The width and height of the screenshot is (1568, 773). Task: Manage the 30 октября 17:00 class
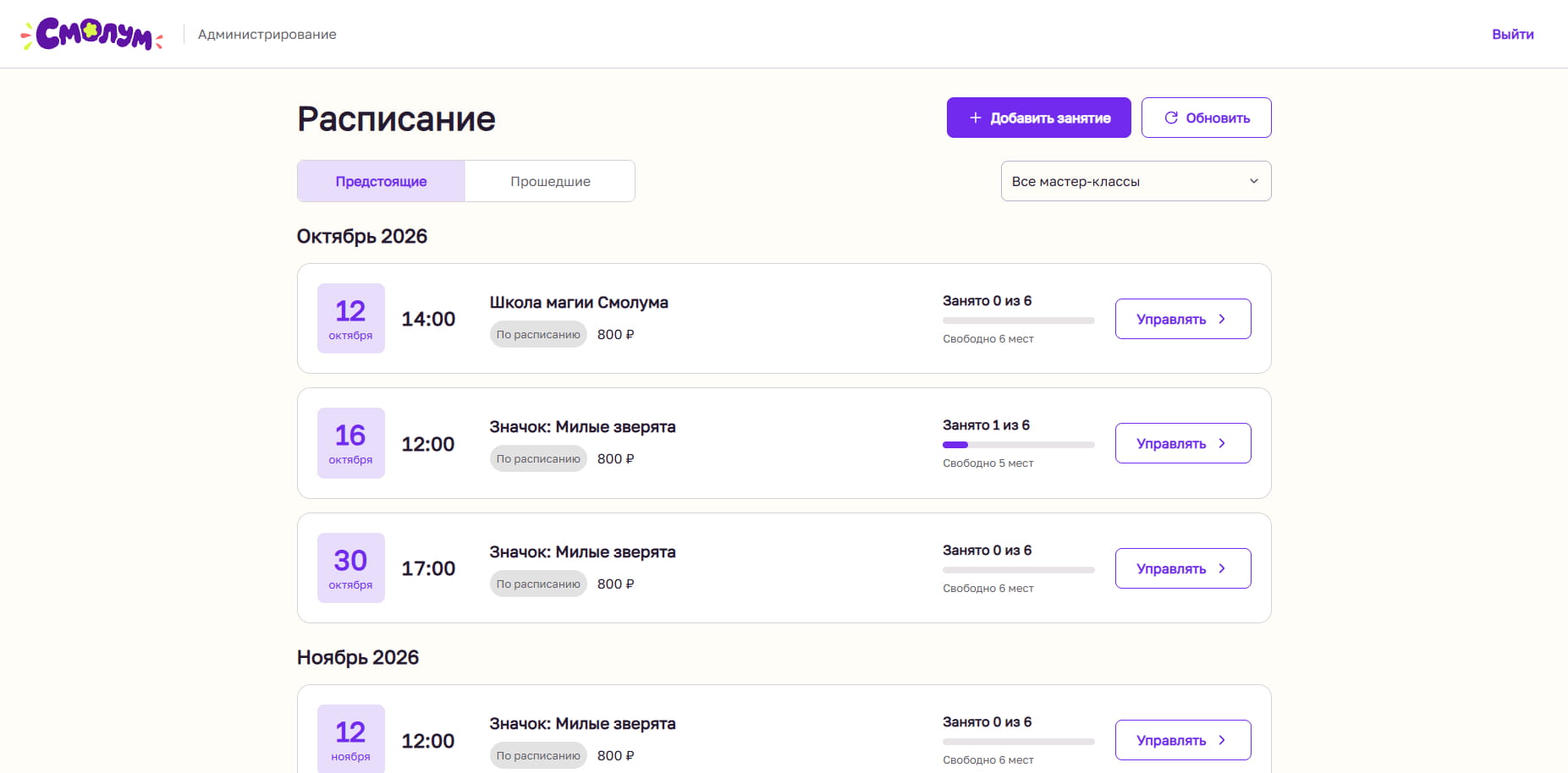pos(1183,568)
